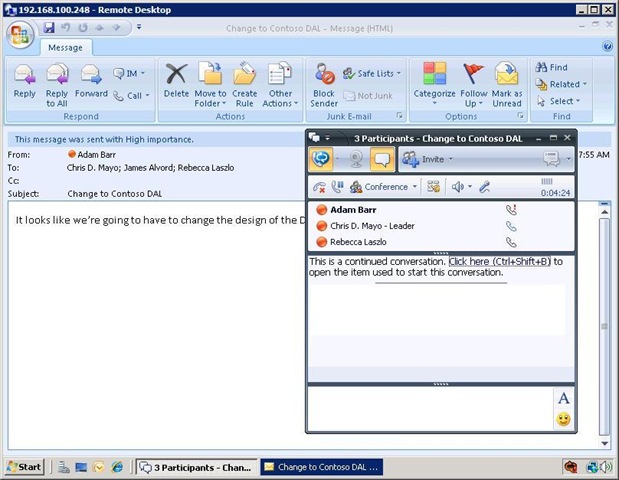This screenshot has height=480, width=619.
Task: Click the message body scrollbar down arrow
Action: pyautogui.click(x=604, y=443)
